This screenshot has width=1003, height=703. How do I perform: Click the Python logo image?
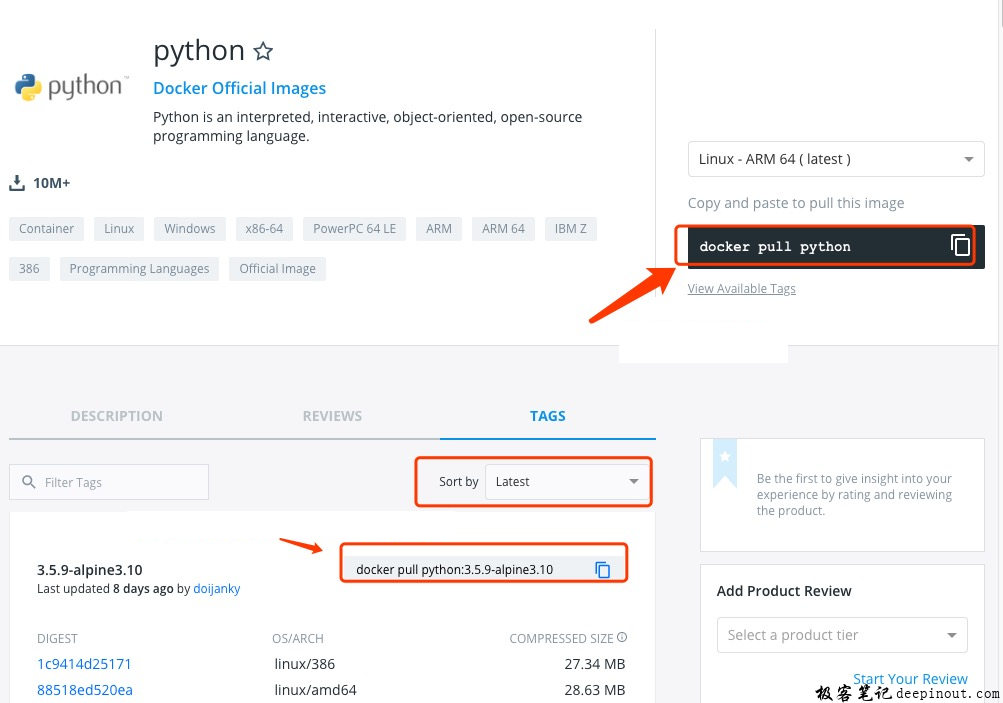(68, 87)
